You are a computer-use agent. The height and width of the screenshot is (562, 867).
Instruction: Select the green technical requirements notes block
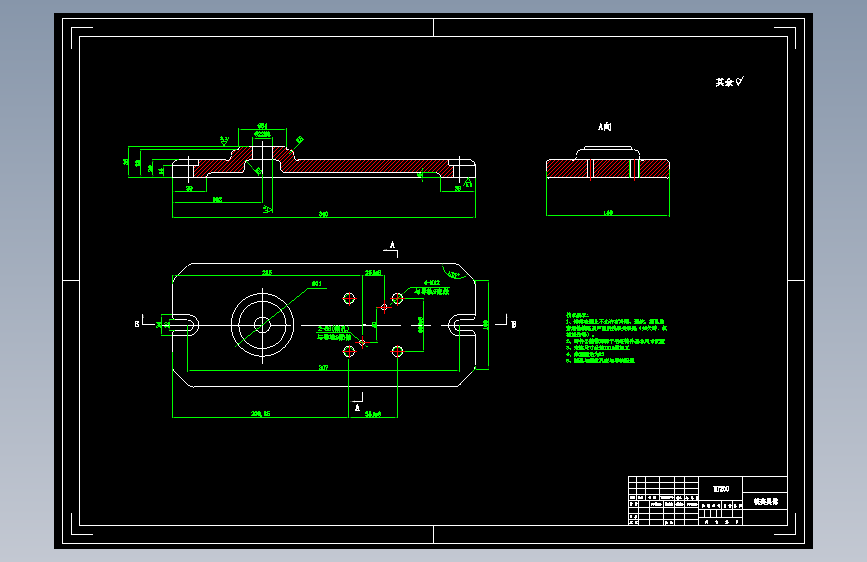pyautogui.click(x=616, y=337)
